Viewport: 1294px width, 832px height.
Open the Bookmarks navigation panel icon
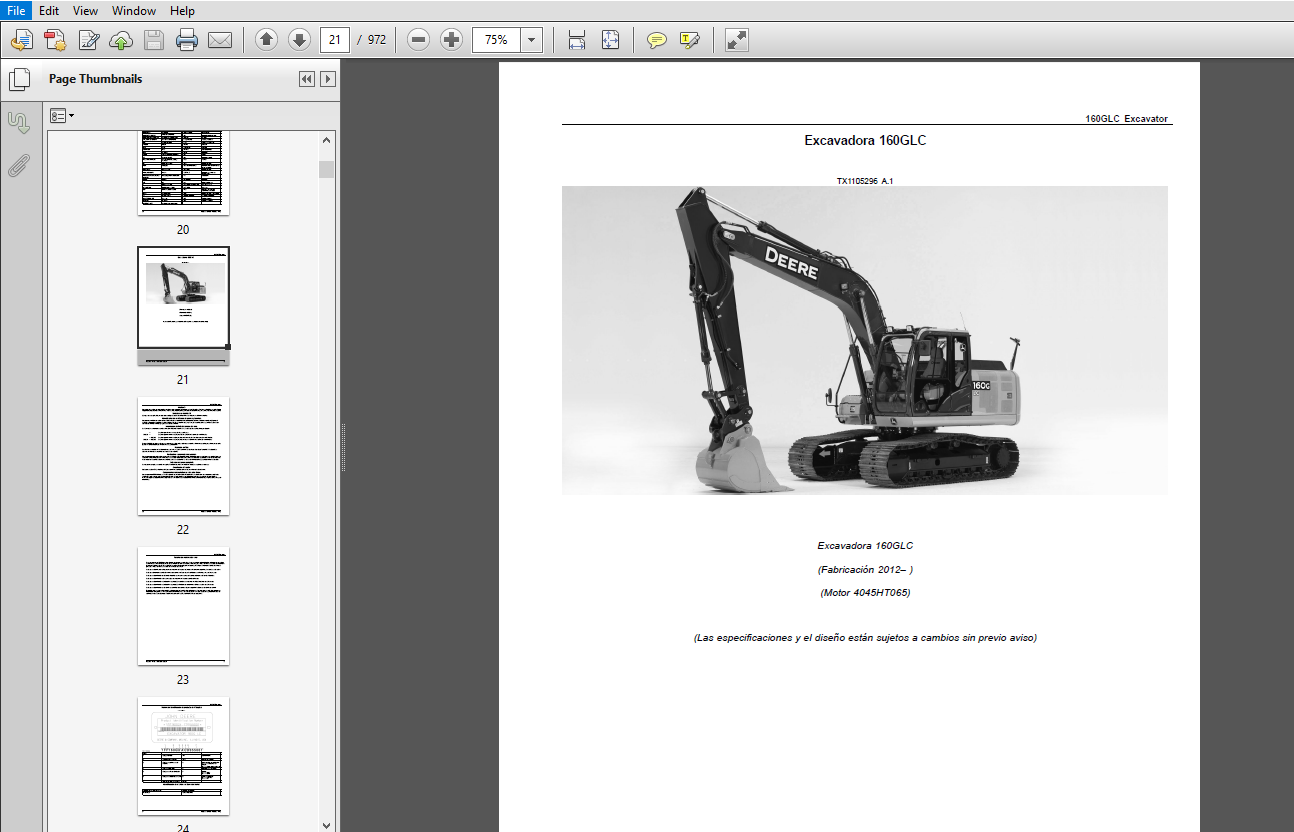19,123
